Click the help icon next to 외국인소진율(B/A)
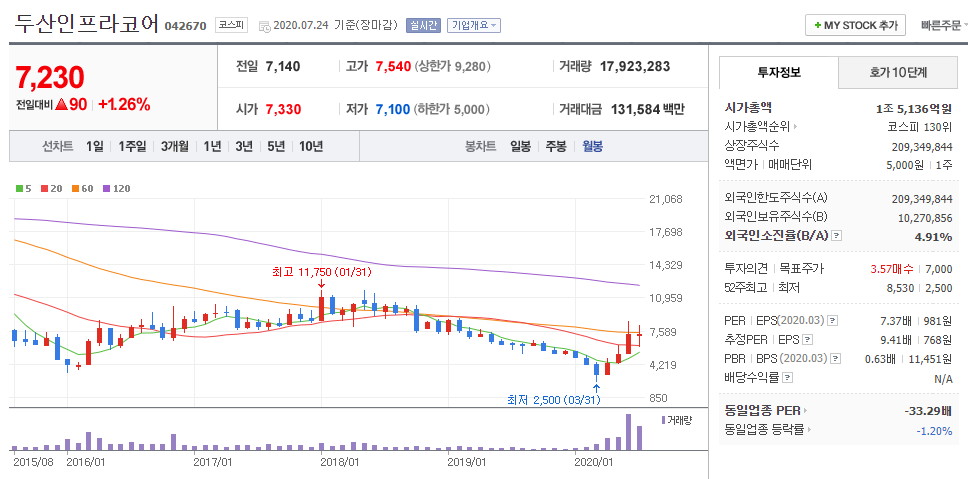The image size is (968, 479). coord(837,236)
